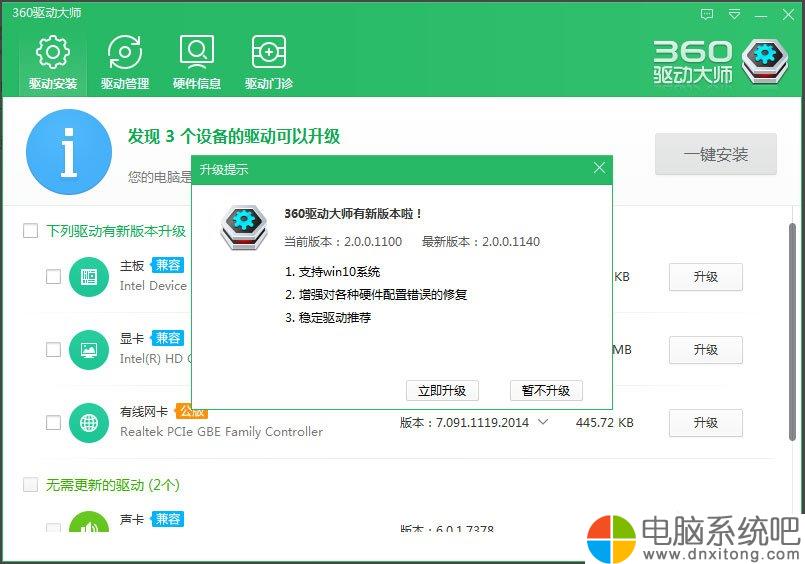Image resolution: width=805 pixels, height=564 pixels.
Task: Click the 声卡 speaker icon
Action: pyautogui.click(x=89, y=522)
